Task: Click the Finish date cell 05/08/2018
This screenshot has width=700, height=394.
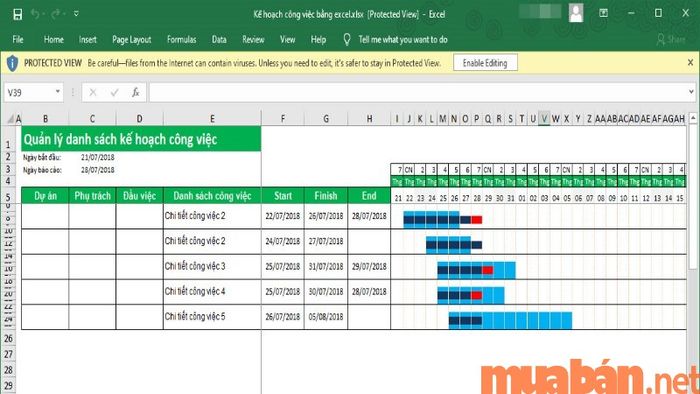Action: (326, 317)
